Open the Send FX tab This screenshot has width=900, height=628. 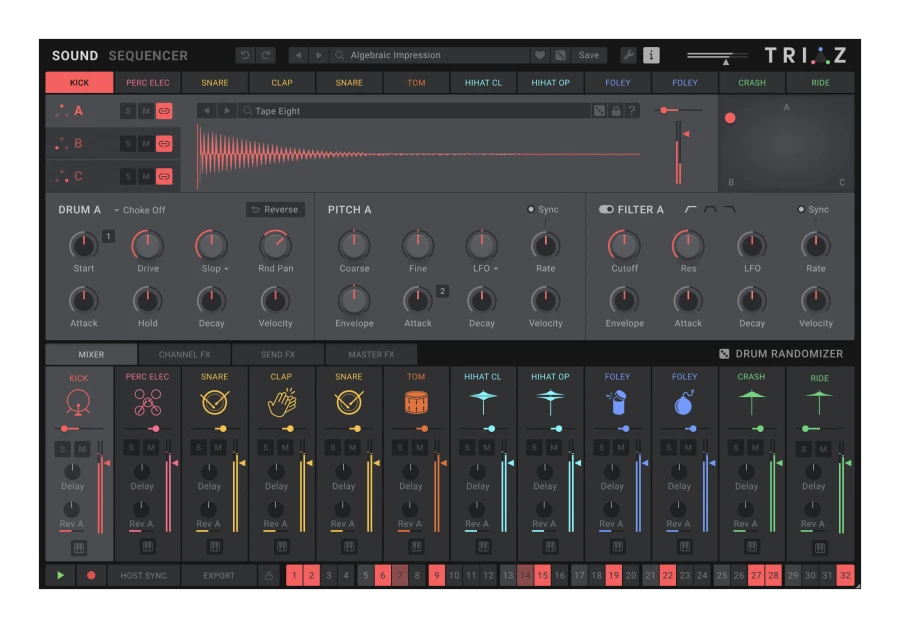coord(278,355)
